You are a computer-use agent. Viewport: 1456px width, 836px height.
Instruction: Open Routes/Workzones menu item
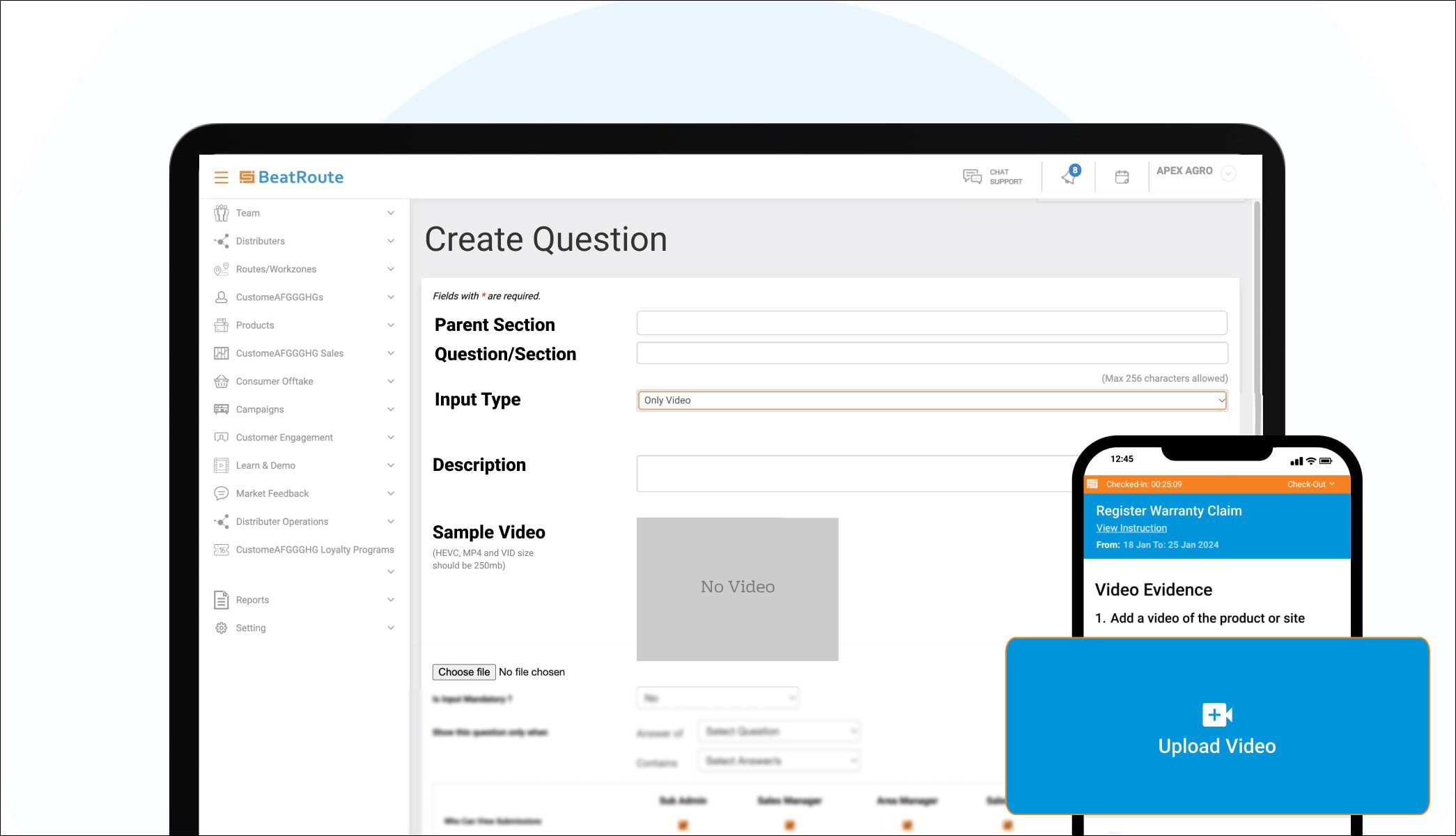click(x=276, y=269)
